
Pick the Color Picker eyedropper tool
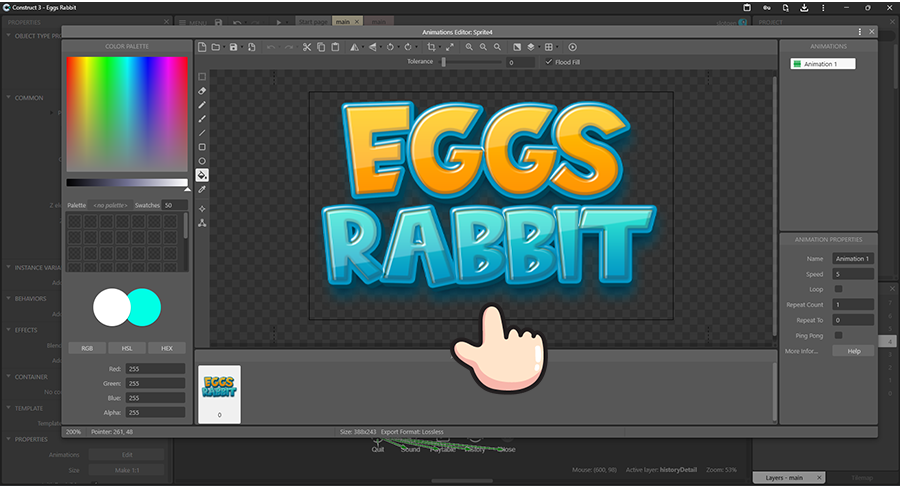pyautogui.click(x=202, y=189)
